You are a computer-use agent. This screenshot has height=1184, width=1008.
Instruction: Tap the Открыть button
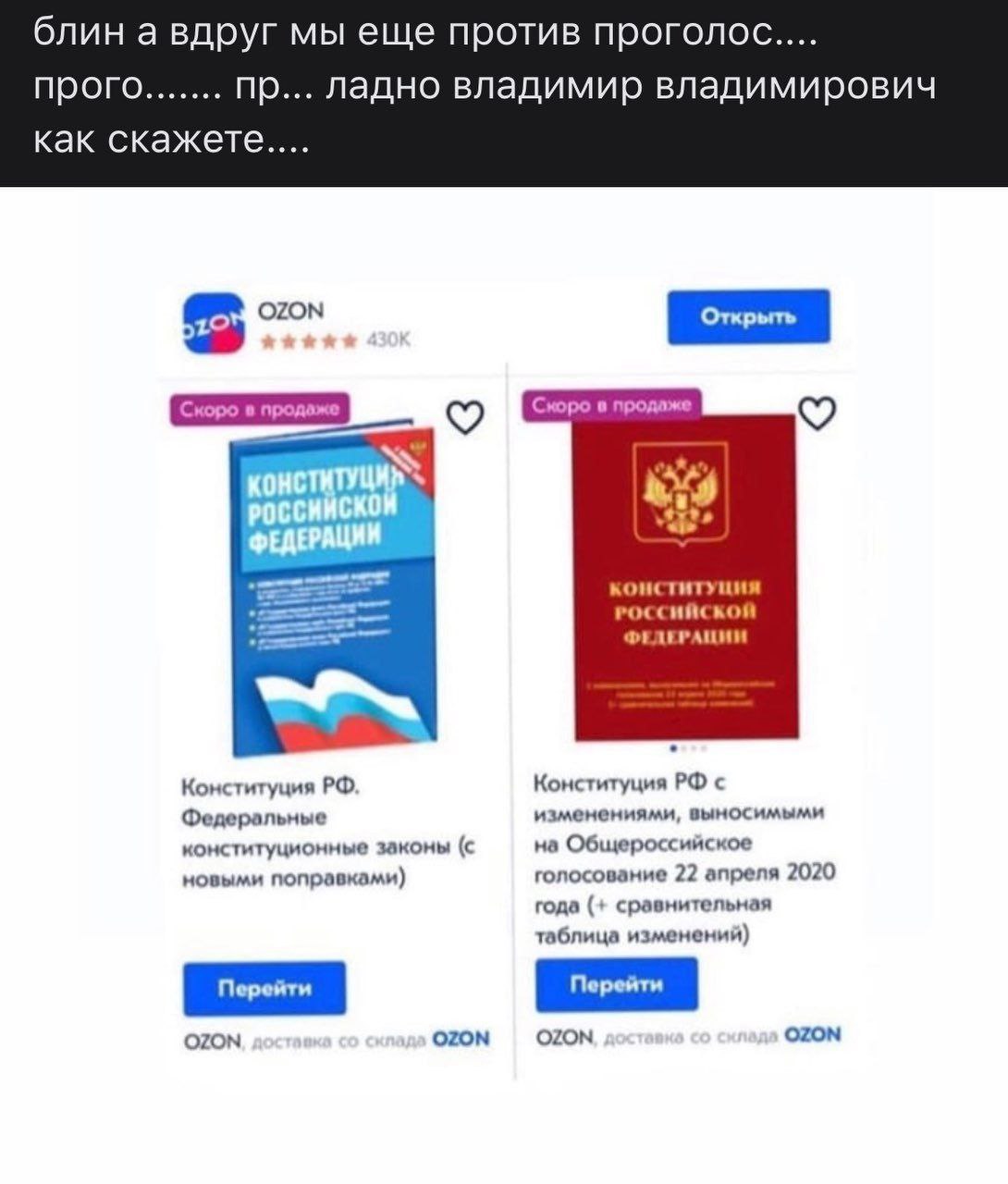(749, 317)
